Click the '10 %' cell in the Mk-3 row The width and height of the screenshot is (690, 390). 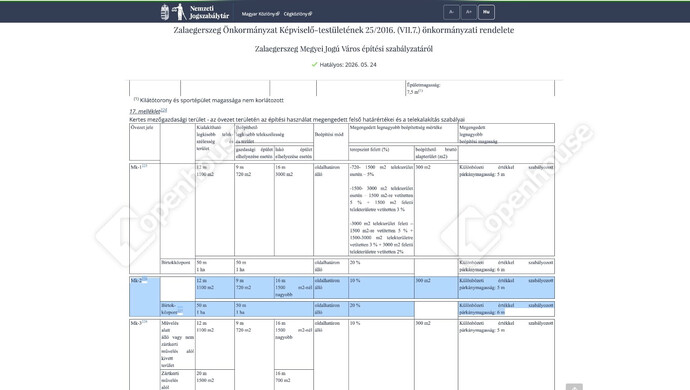tap(381, 355)
